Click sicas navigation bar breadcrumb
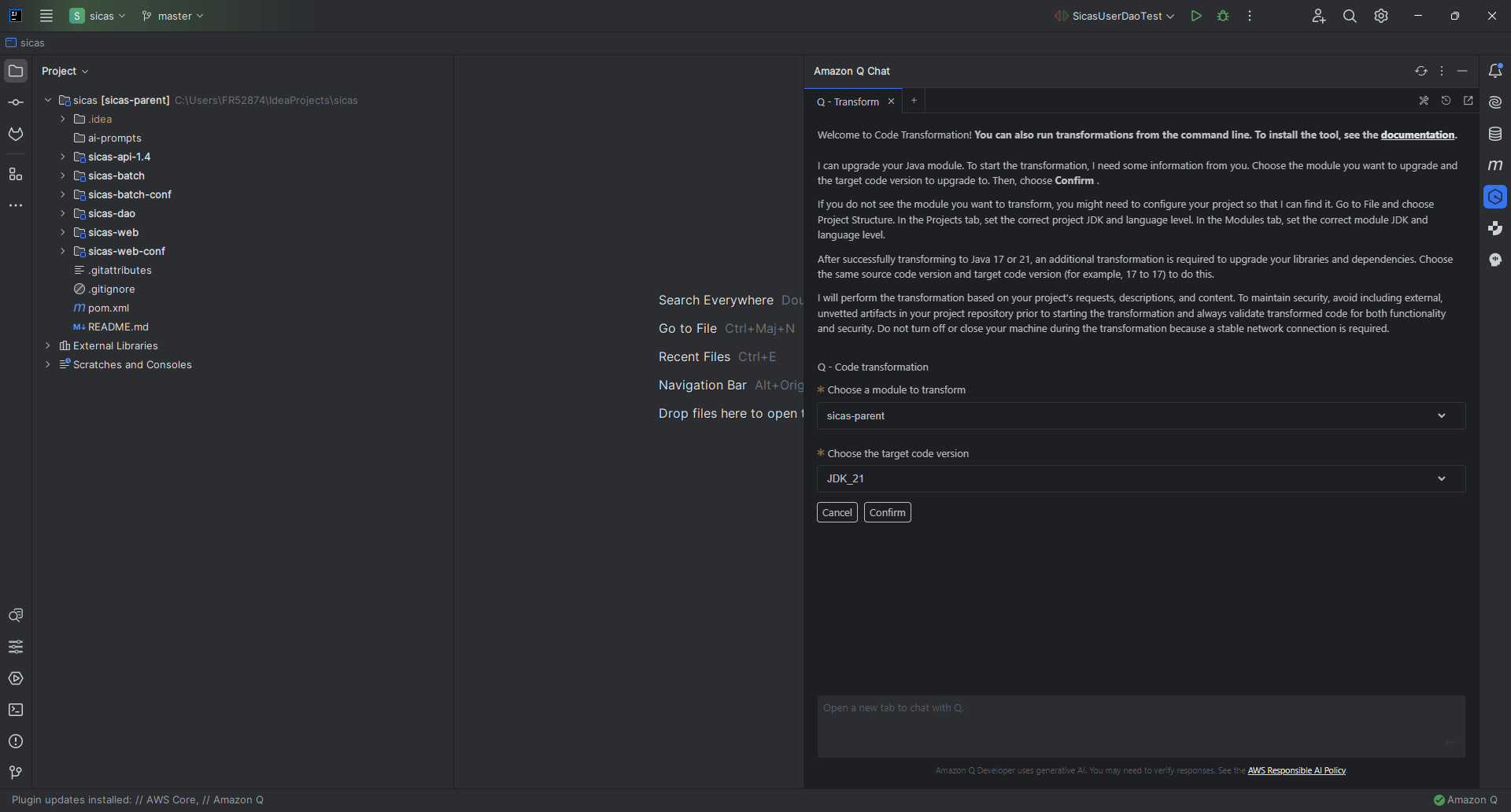The height and width of the screenshot is (812, 1511). (25, 42)
